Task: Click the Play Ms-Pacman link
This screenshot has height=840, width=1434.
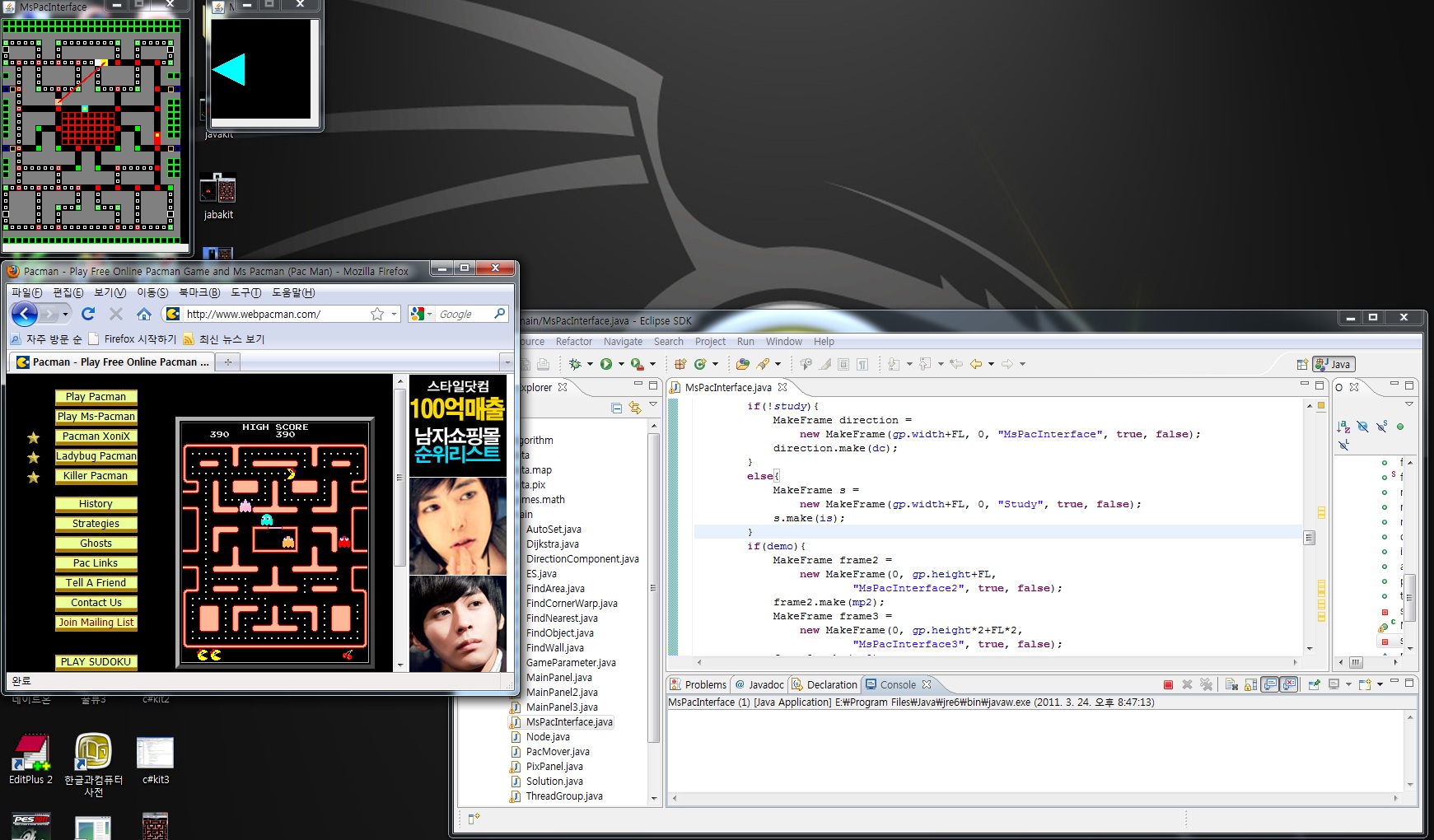Action: [x=96, y=417]
